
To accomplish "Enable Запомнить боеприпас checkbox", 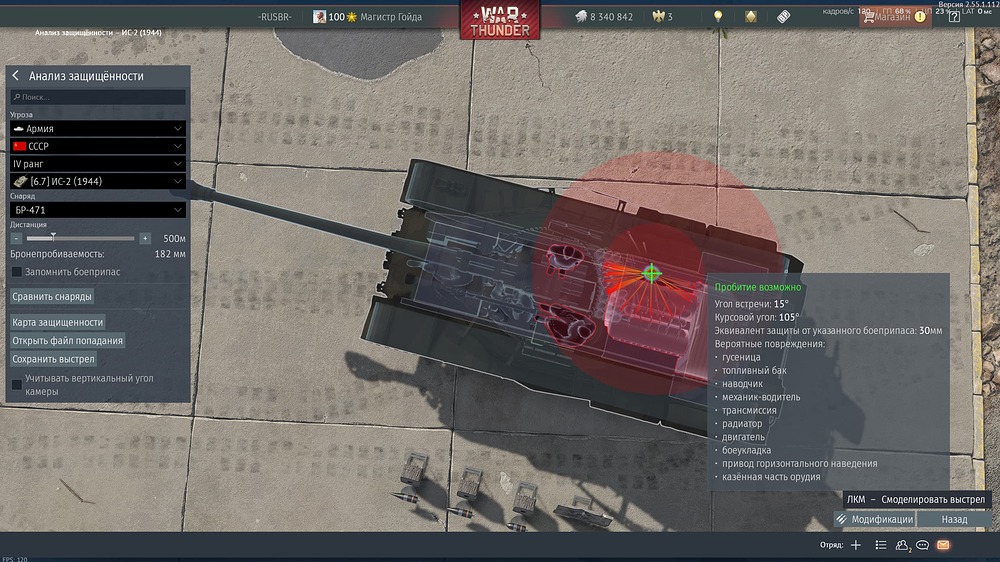I will click(x=17, y=272).
